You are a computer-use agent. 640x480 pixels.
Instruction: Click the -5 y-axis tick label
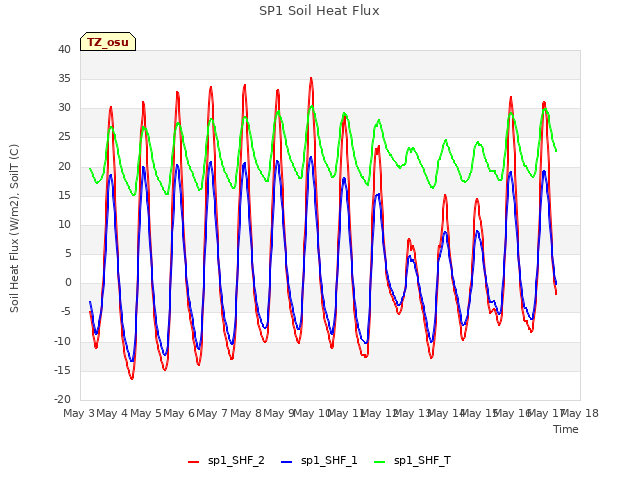[x=64, y=312]
